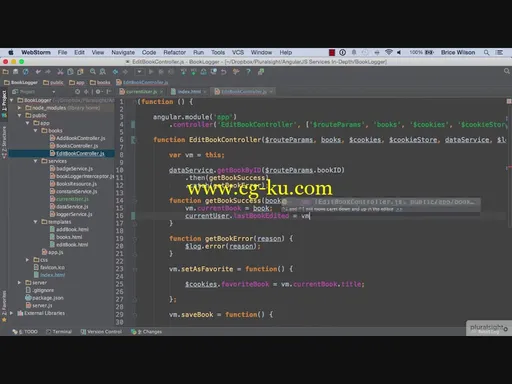Click the Save All toolbar icon
The width and height of the screenshot is (512, 384).
pyautogui.click(x=15, y=72)
